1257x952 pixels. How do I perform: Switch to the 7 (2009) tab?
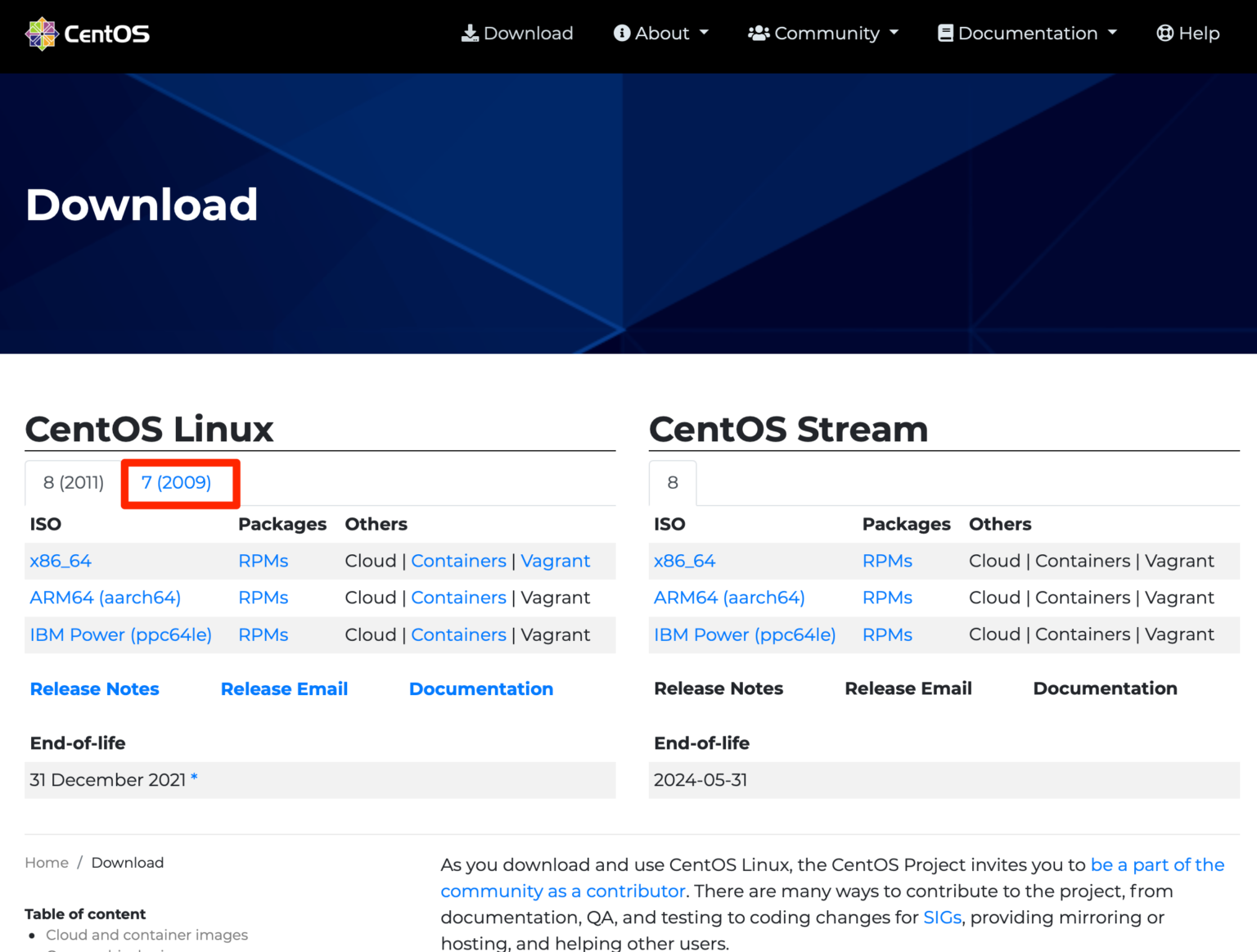(177, 483)
